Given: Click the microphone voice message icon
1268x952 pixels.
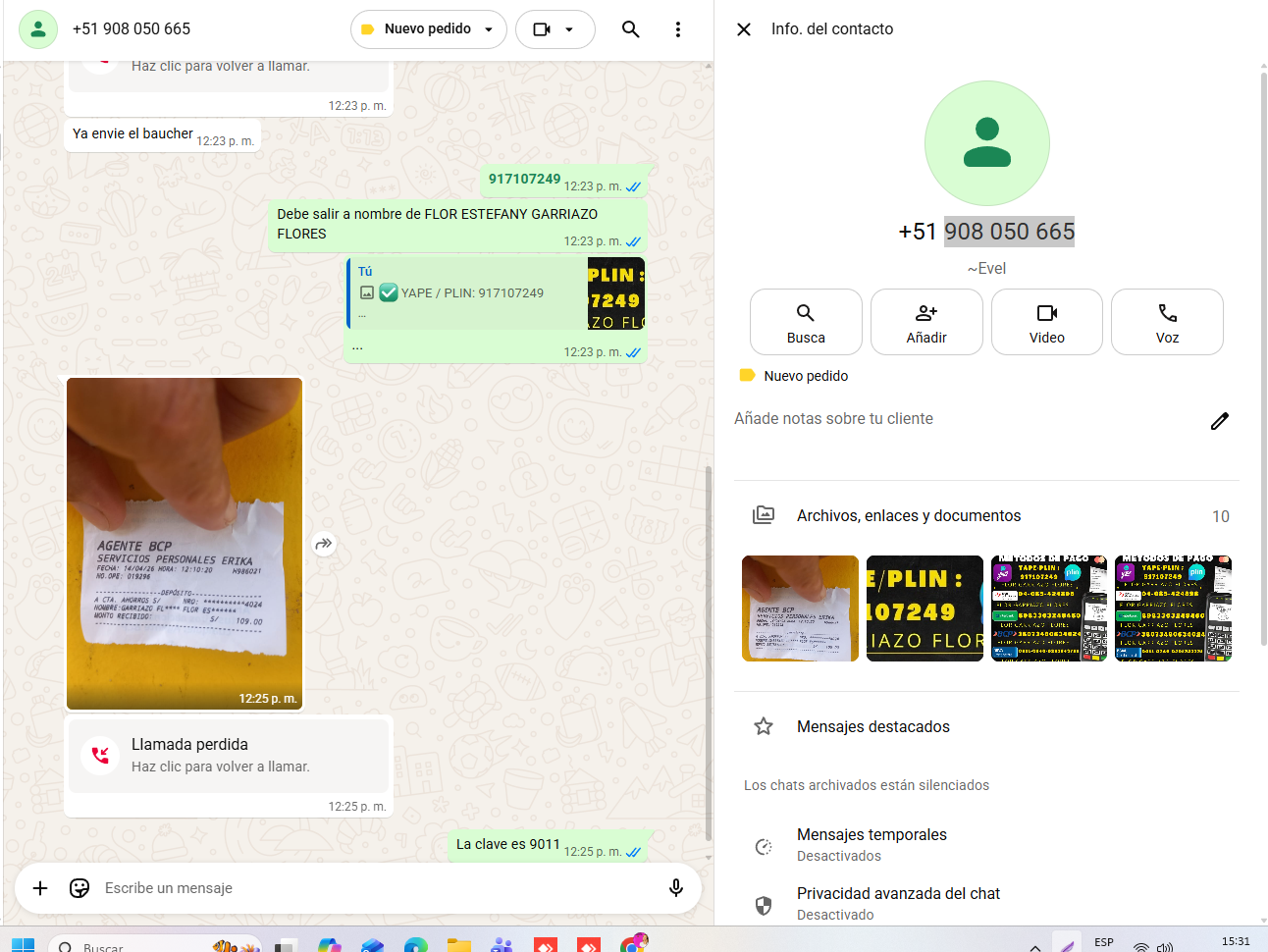Looking at the screenshot, I should [x=675, y=888].
